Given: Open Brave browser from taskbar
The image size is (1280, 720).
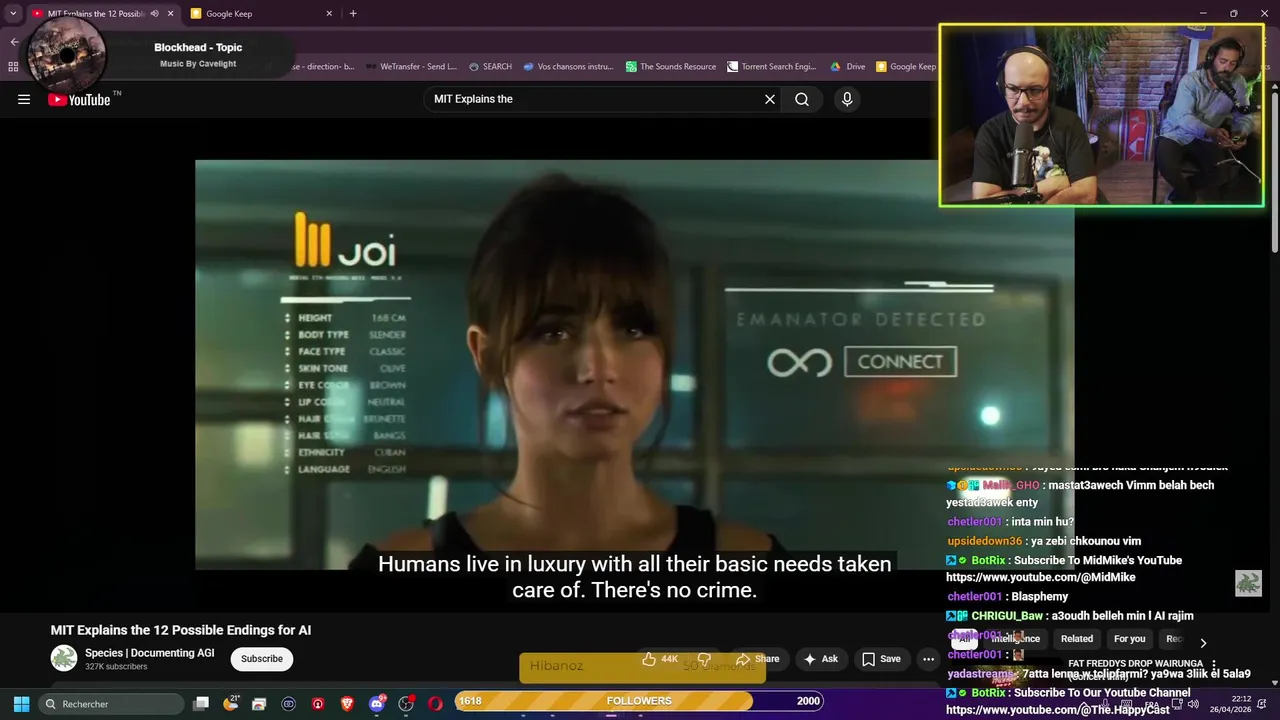Looking at the screenshot, I should click(347, 704).
